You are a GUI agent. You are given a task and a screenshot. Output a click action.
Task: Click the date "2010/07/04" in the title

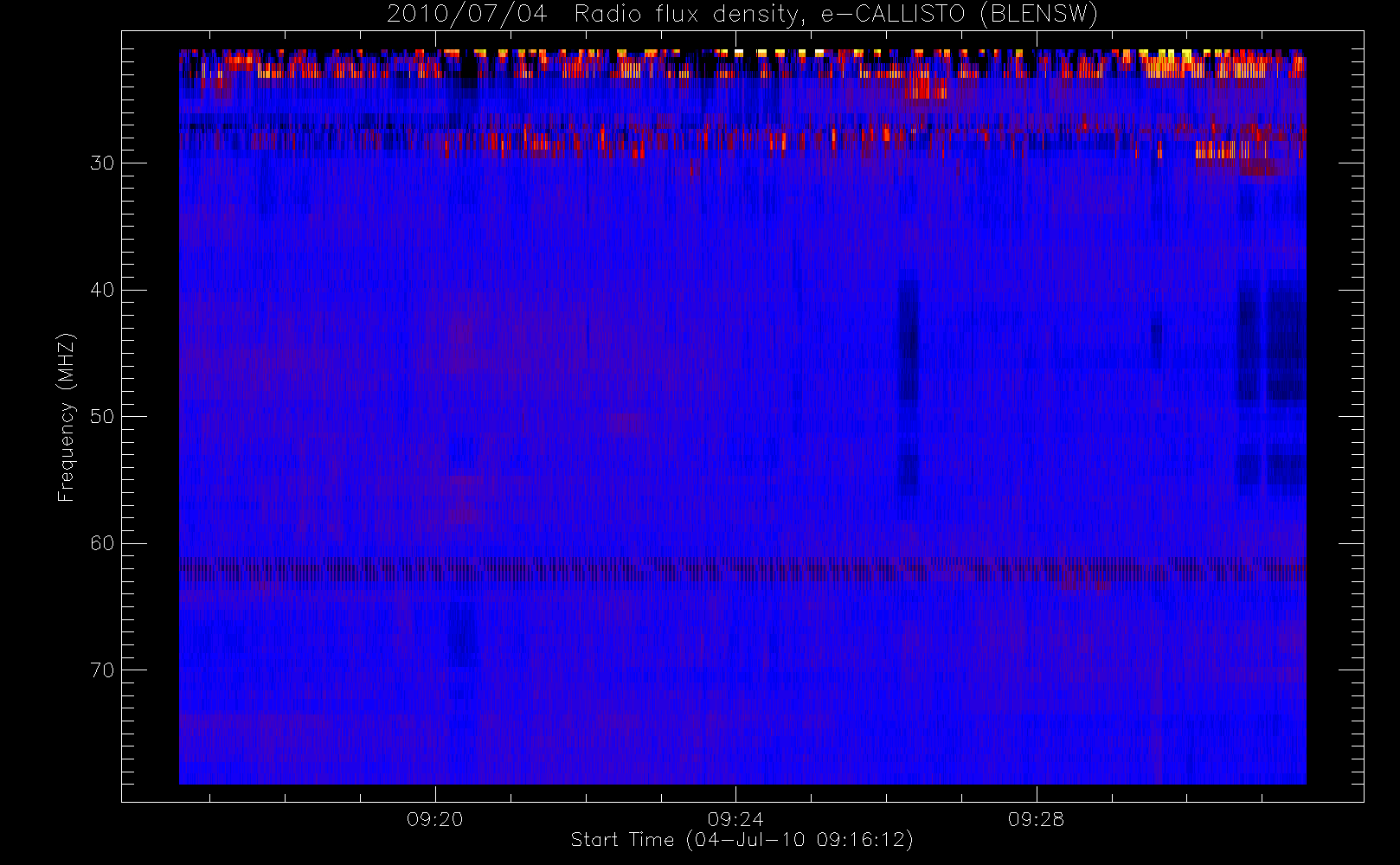(466, 14)
